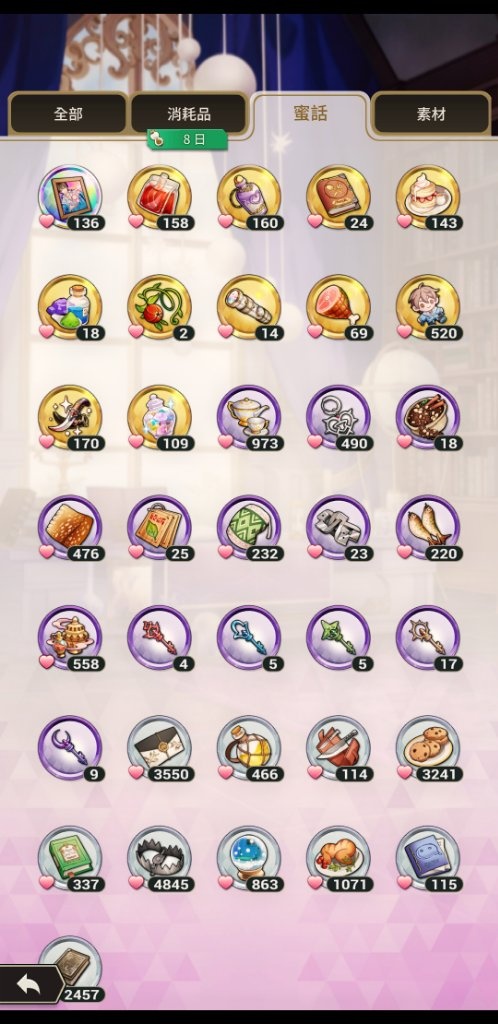The width and height of the screenshot is (498, 1024).
Task: Select the bear trap item showing 4845
Action: click(x=160, y=859)
